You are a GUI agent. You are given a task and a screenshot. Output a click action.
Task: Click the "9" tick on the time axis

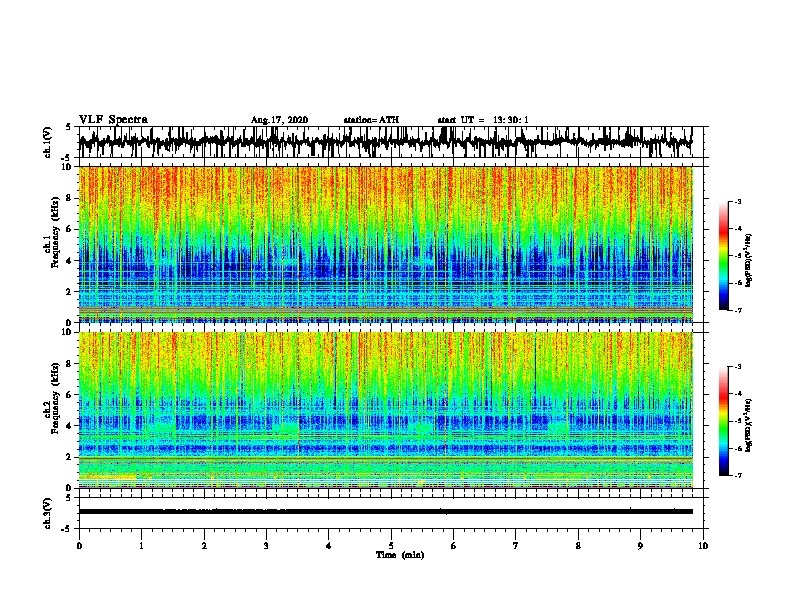coord(640,546)
